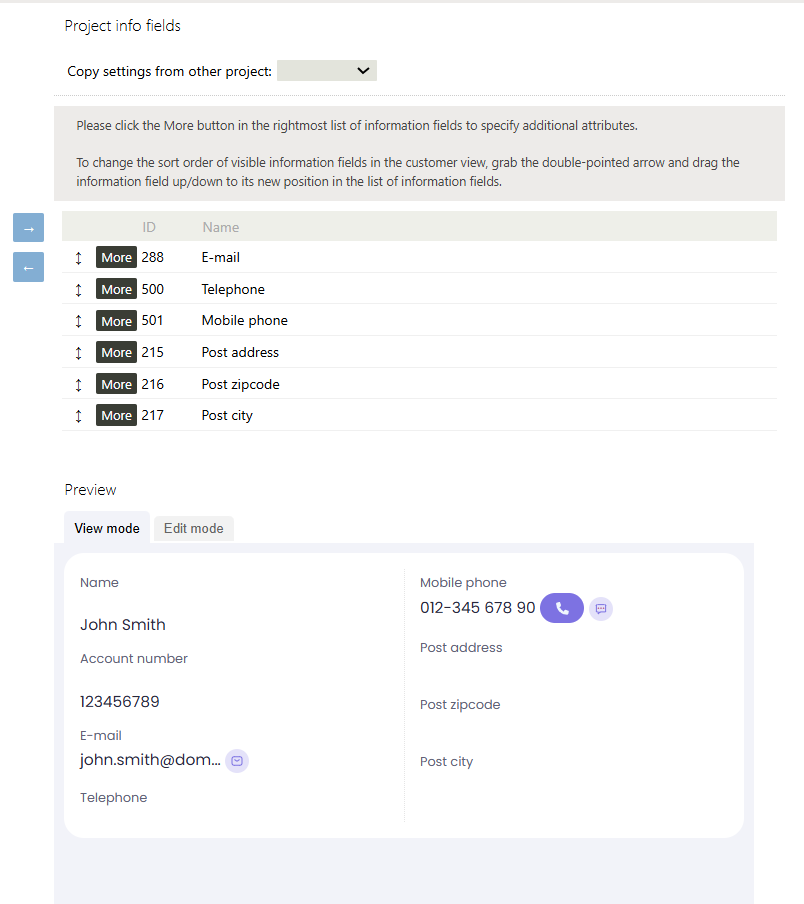
Task: Click More button for Post zipcode
Action: 116,384
